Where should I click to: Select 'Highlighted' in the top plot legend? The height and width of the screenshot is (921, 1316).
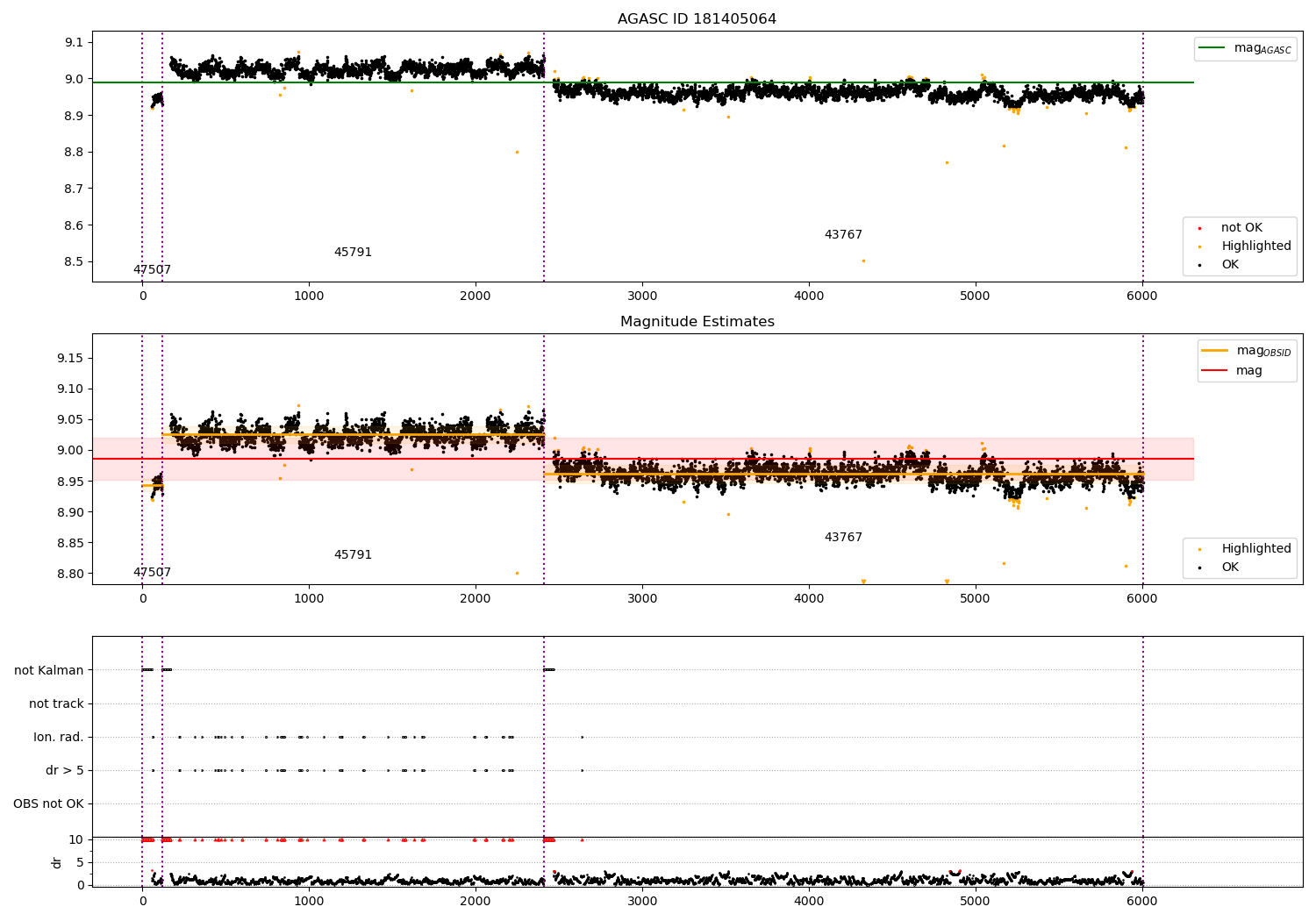tap(1256, 246)
